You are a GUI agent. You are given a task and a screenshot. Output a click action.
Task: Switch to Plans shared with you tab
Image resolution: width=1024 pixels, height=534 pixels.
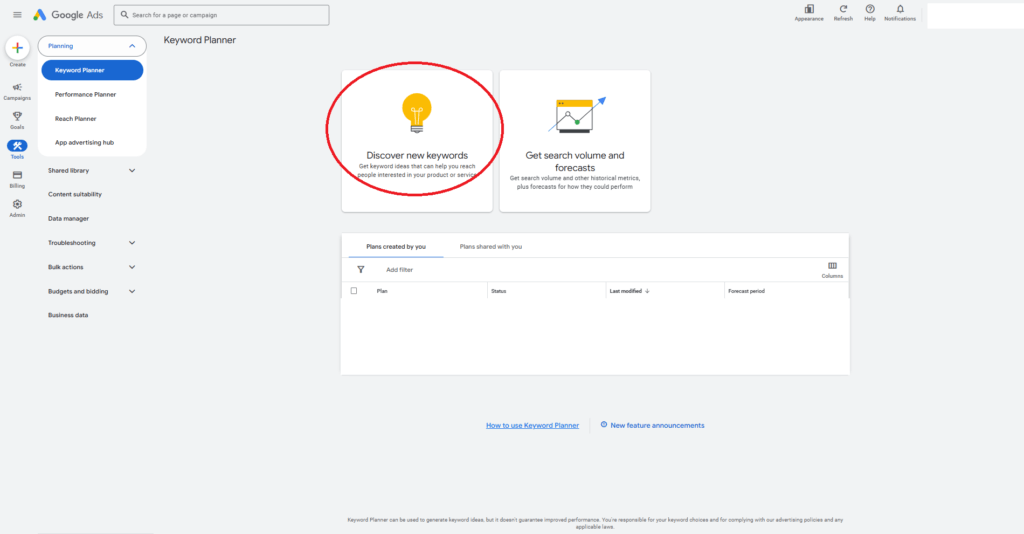(490, 247)
